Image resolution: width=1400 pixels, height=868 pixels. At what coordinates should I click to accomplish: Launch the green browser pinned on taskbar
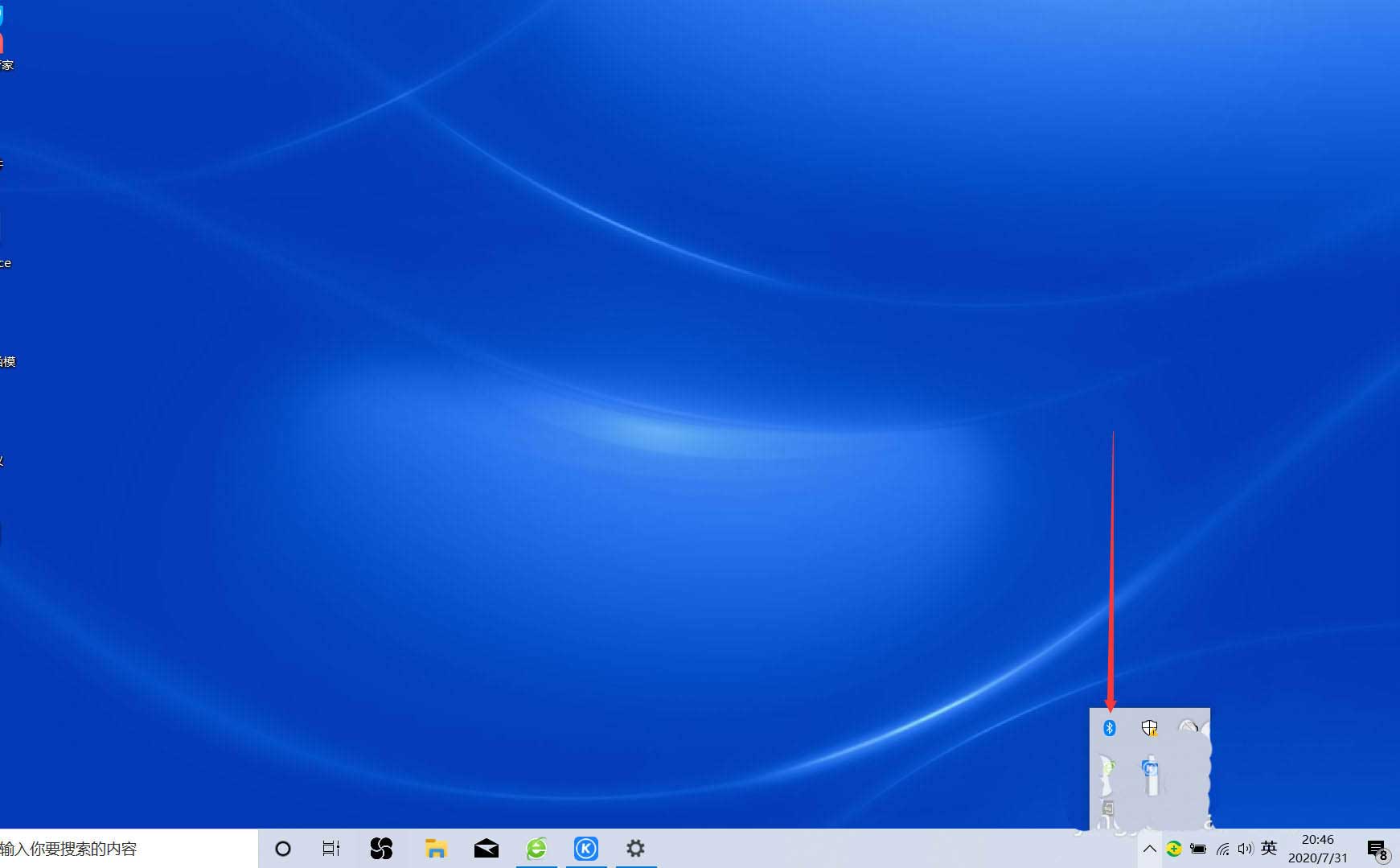tap(536, 849)
